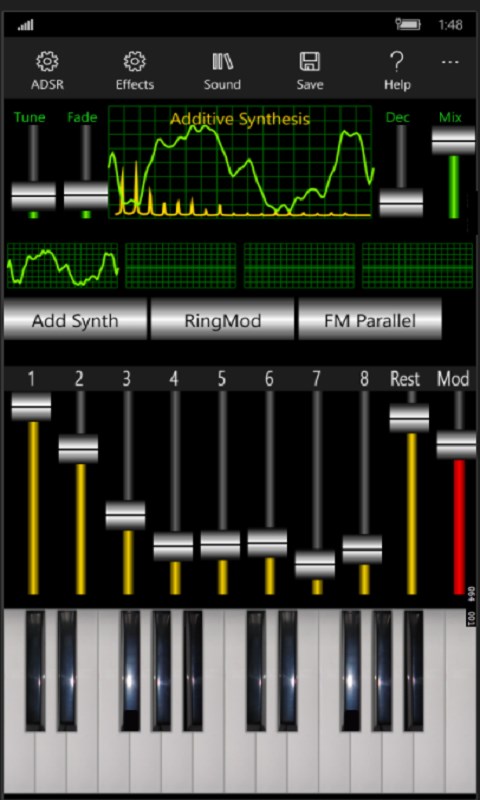Click the Additive Synthesis waveform display
This screenshot has width=480, height=800.
click(x=240, y=162)
